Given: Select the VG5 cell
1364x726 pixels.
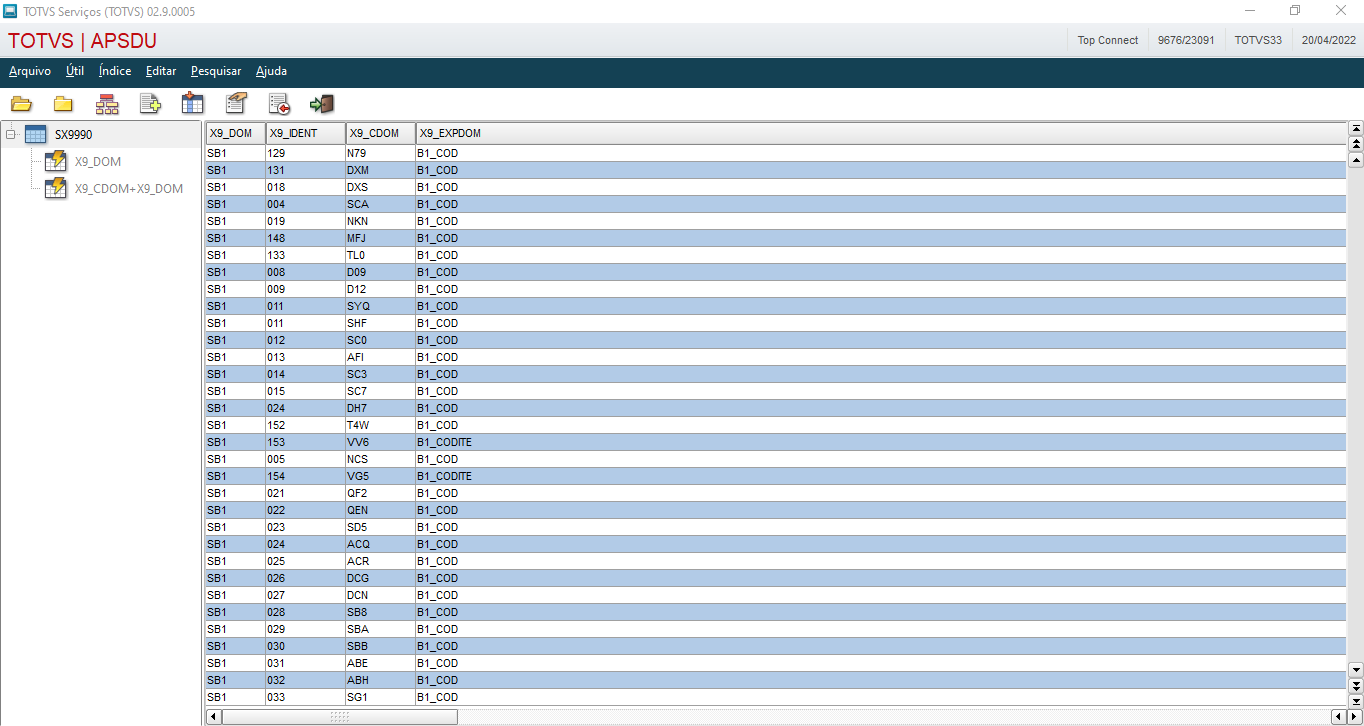Looking at the screenshot, I should click(380, 476).
